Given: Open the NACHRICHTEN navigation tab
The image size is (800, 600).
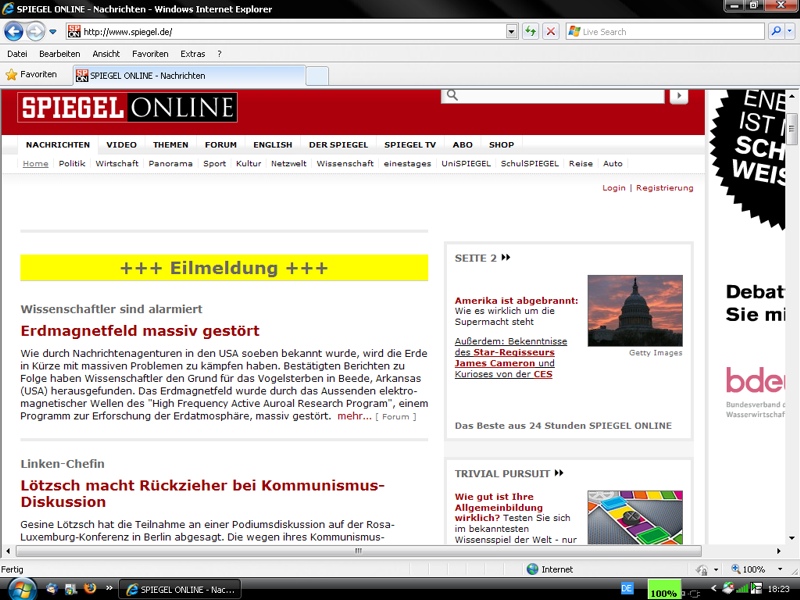Looking at the screenshot, I should pyautogui.click(x=58, y=145).
